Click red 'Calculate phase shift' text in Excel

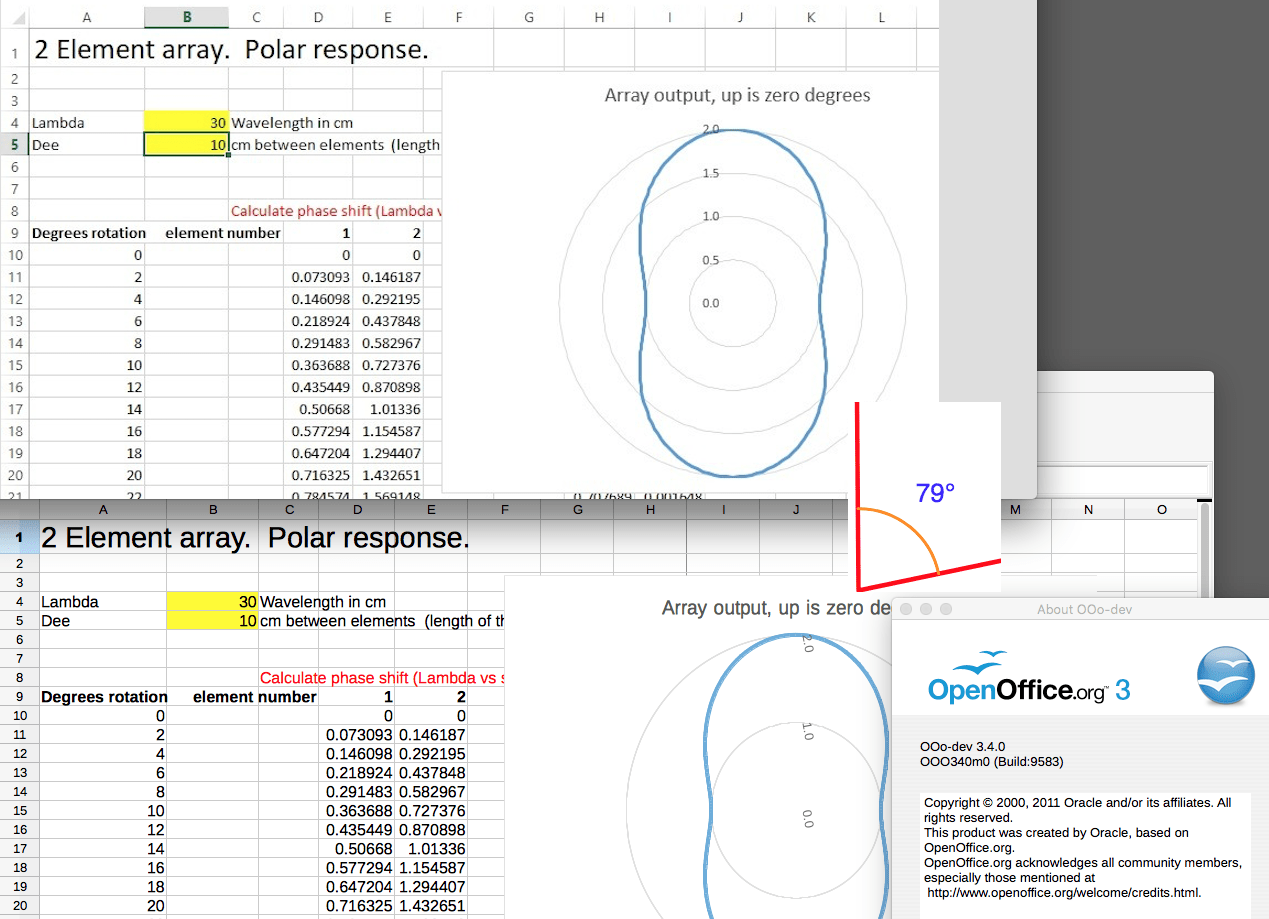tap(335, 211)
